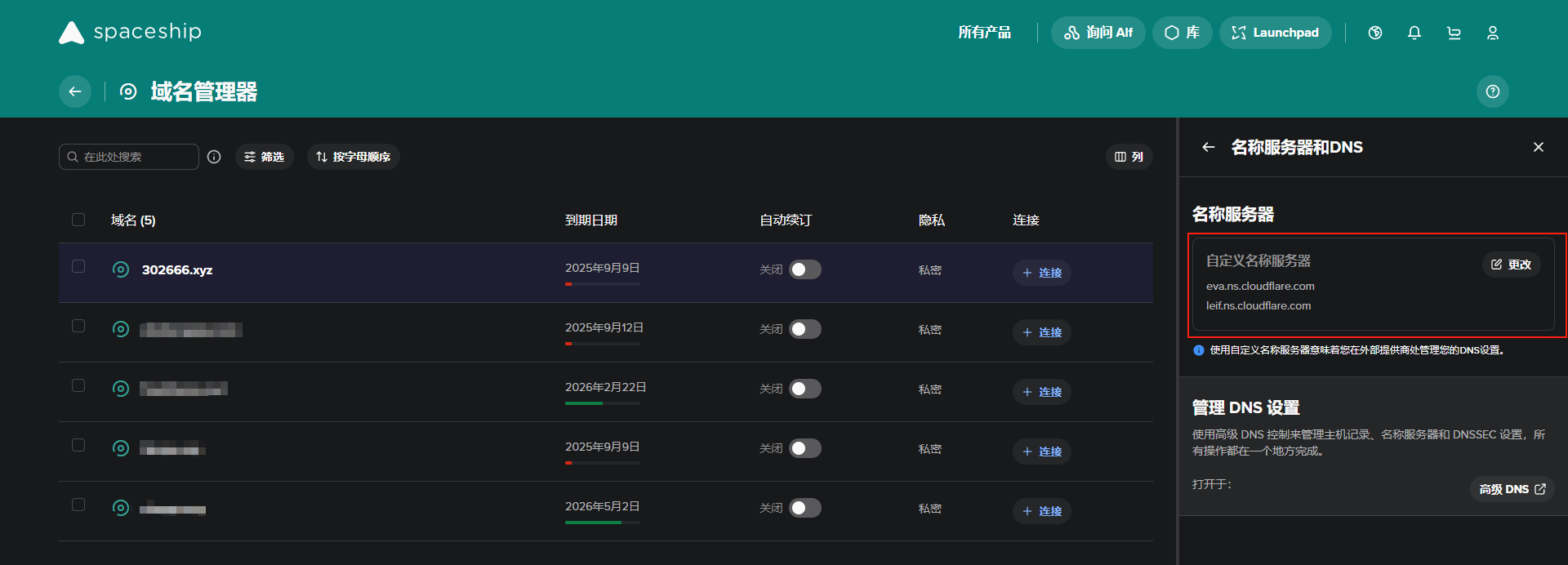The image size is (1568, 565).
Task: Check the checkbox for 302666.xyz row
Action: point(78,266)
